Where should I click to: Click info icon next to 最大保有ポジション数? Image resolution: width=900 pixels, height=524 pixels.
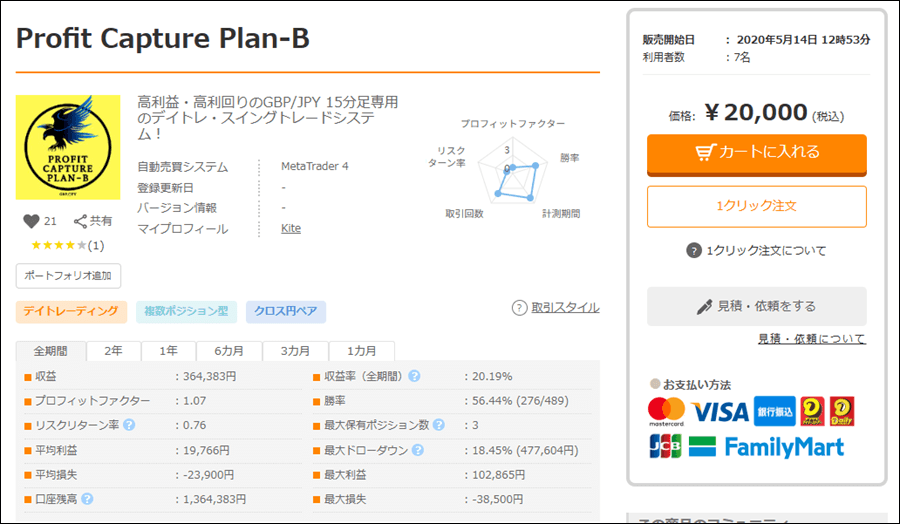click(440, 425)
